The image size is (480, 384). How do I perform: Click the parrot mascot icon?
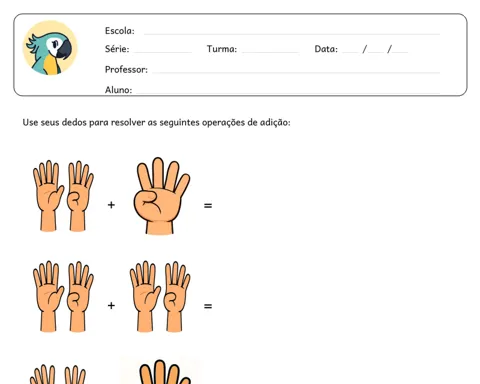pyautogui.click(x=50, y=48)
